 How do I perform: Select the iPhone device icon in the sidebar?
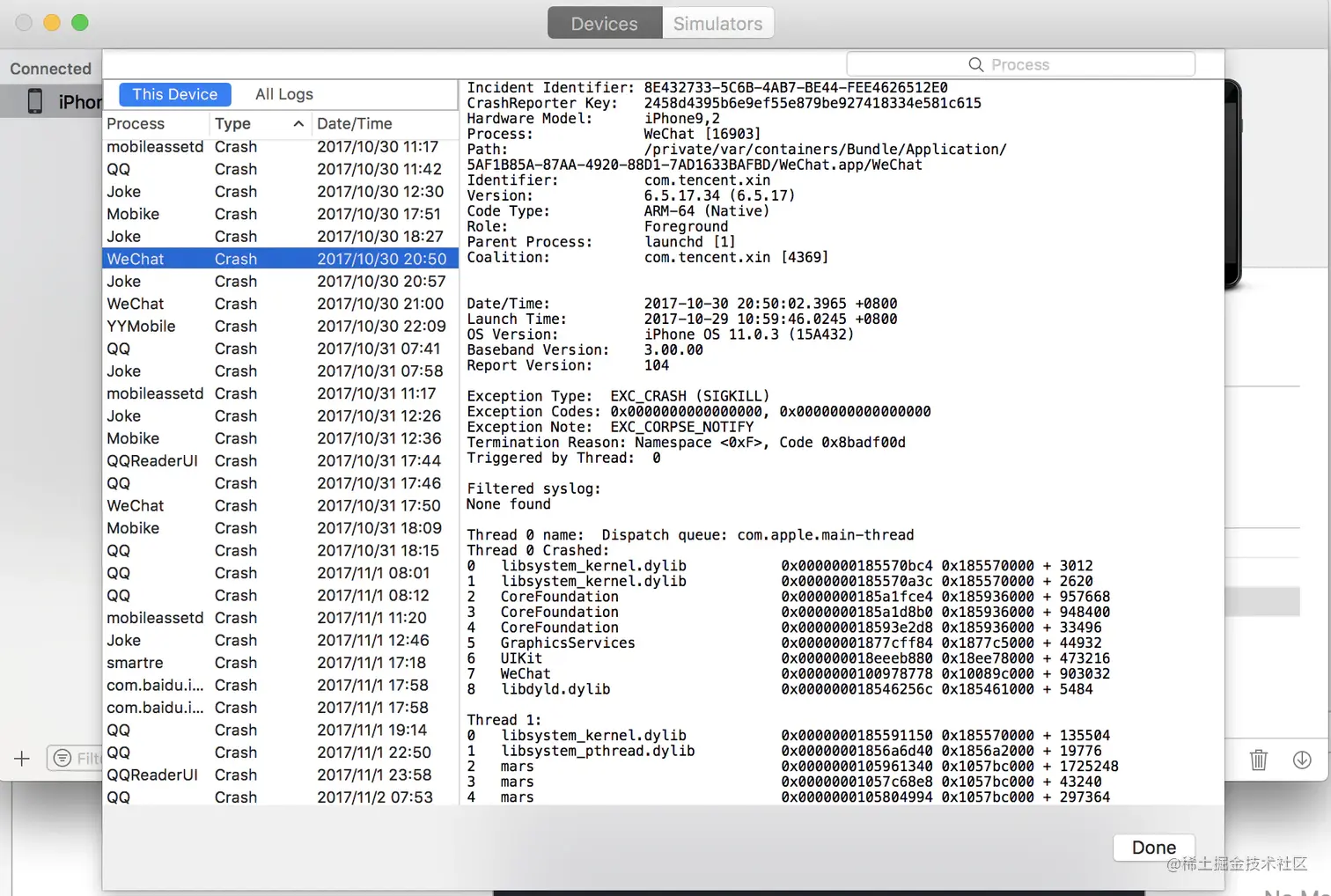[35, 100]
